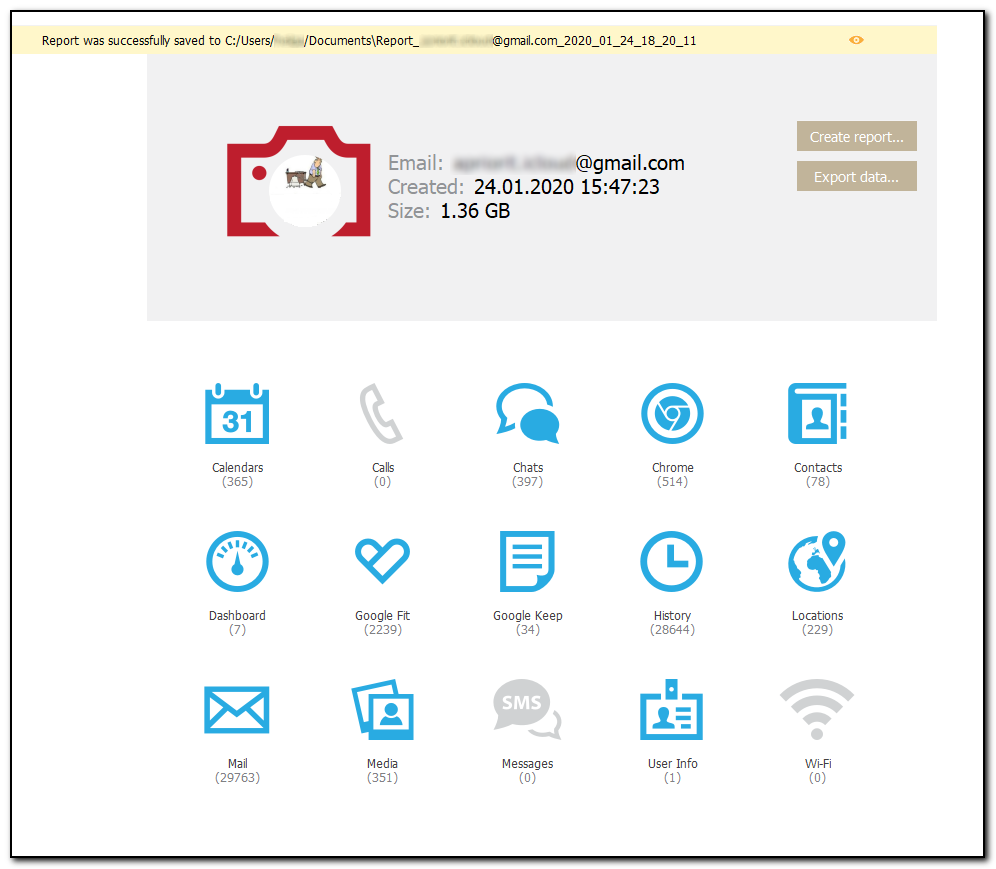The image size is (996, 869).
Task: Open the Chats speech bubble icon
Action: coord(527,413)
